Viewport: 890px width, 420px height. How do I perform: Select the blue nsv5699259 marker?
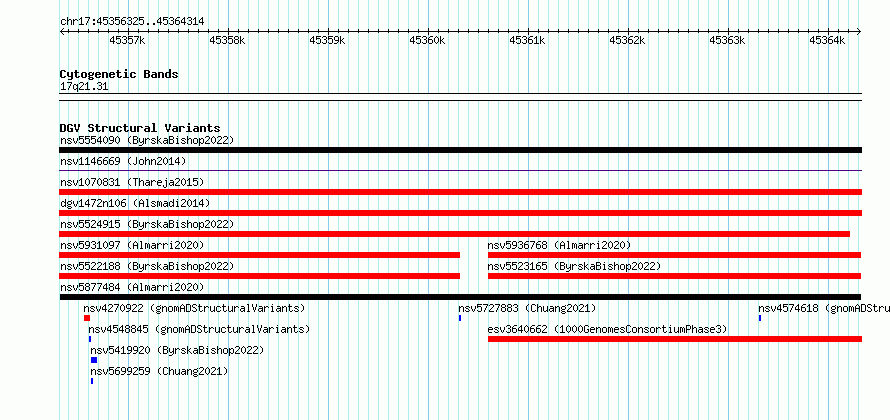[91, 381]
